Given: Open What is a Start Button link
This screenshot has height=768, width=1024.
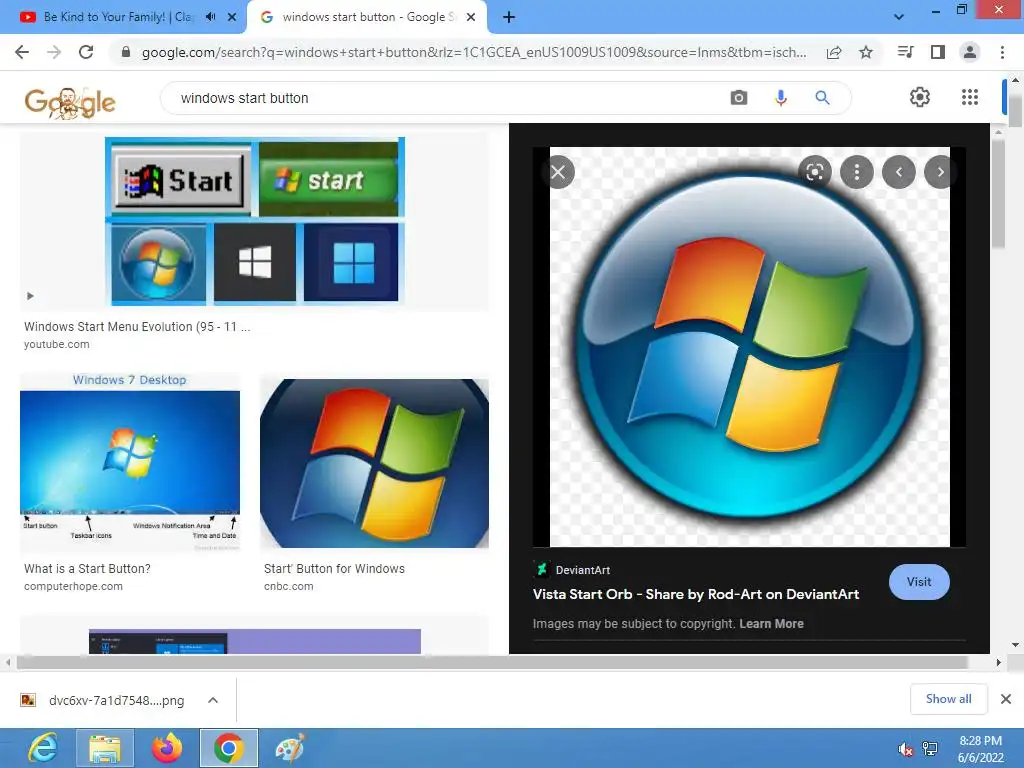Looking at the screenshot, I should click(x=87, y=569).
